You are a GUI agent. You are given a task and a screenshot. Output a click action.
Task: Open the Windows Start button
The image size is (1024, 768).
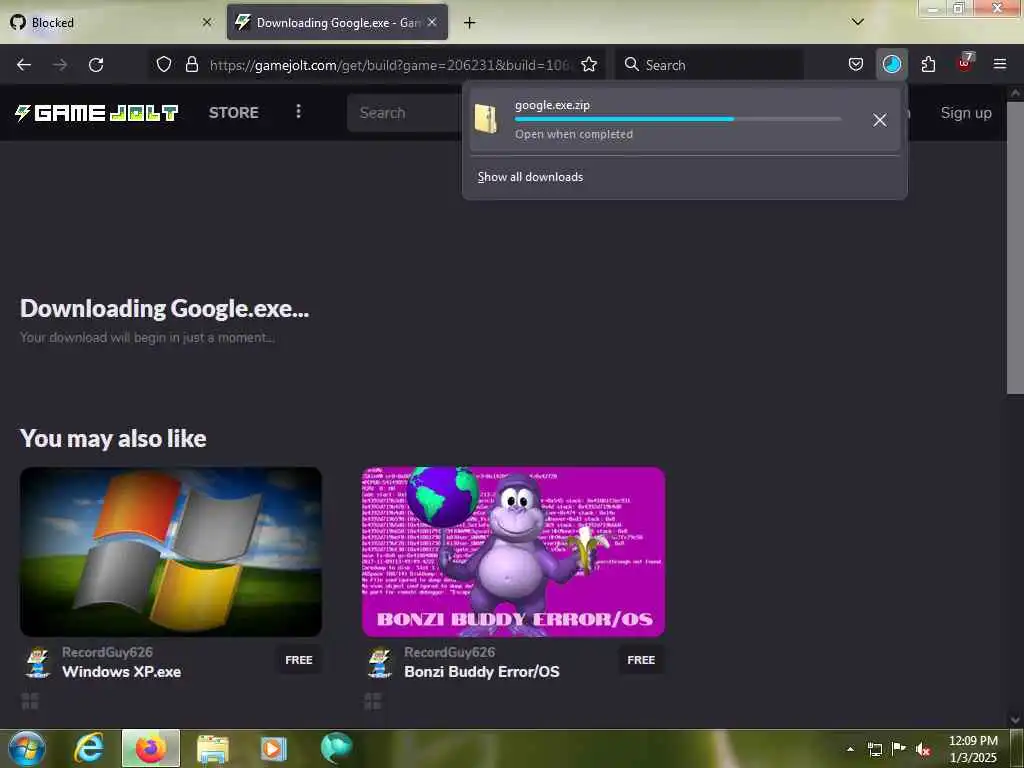point(27,748)
